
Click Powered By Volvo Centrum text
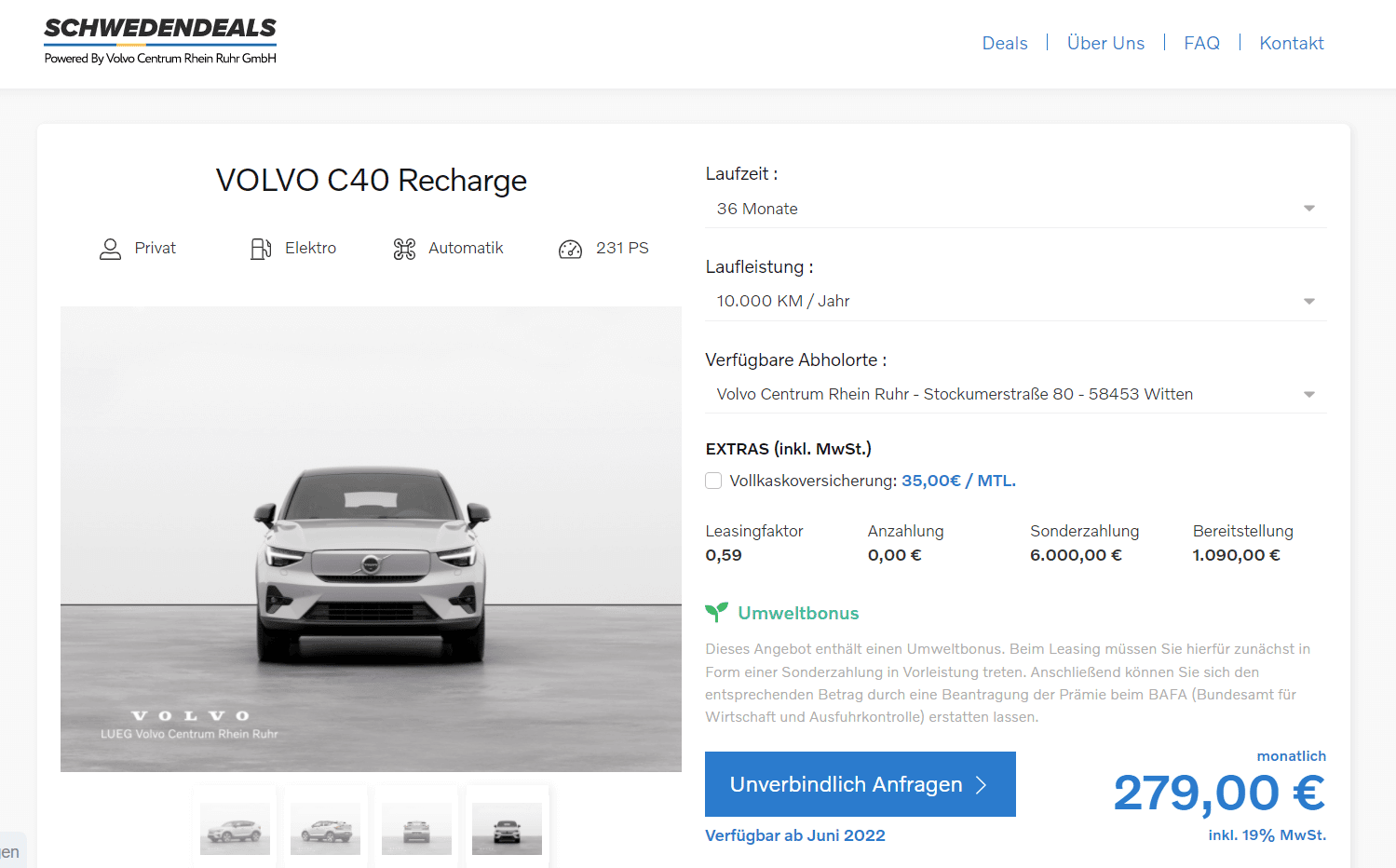(160, 58)
